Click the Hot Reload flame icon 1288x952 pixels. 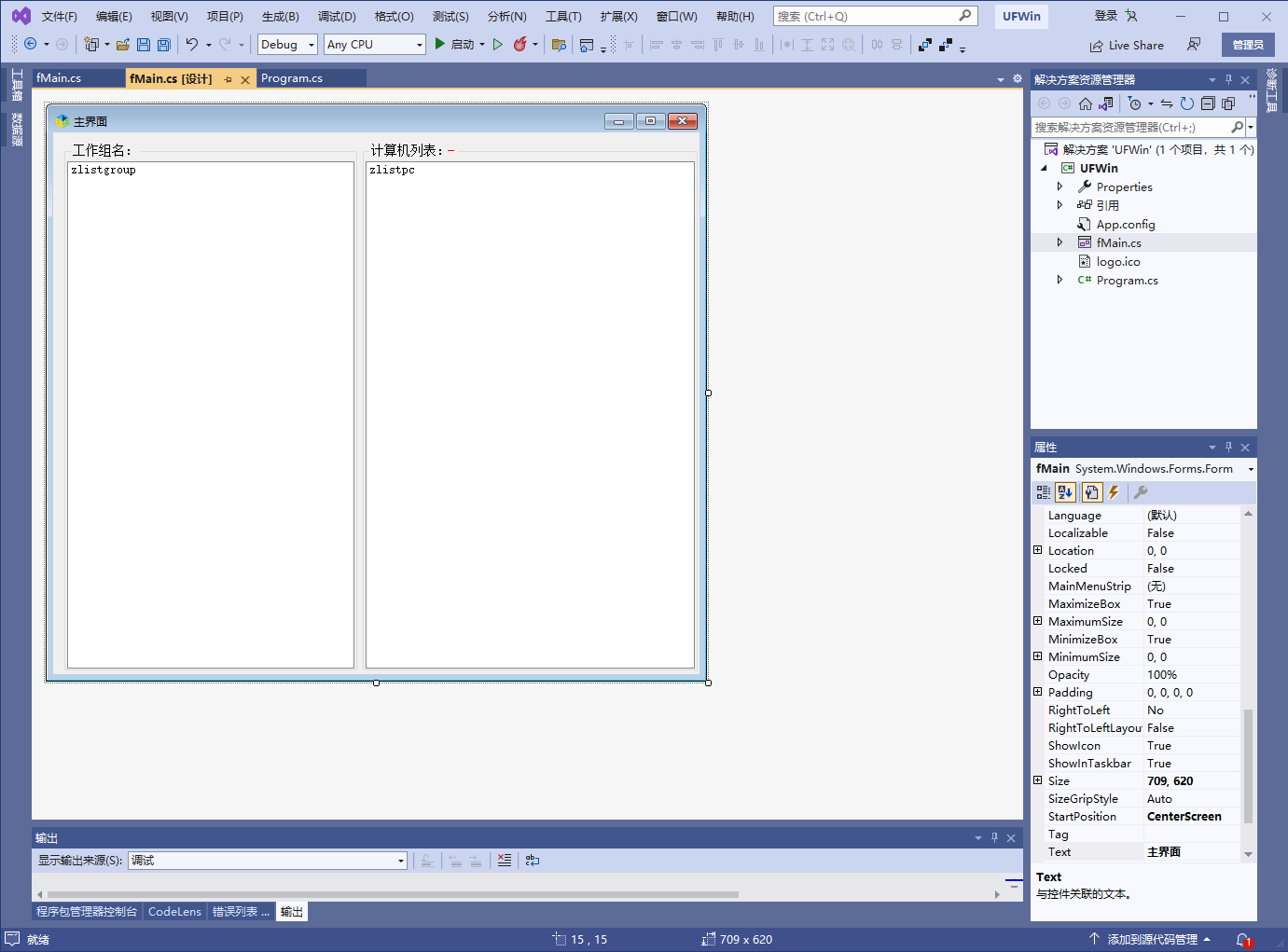[519, 45]
